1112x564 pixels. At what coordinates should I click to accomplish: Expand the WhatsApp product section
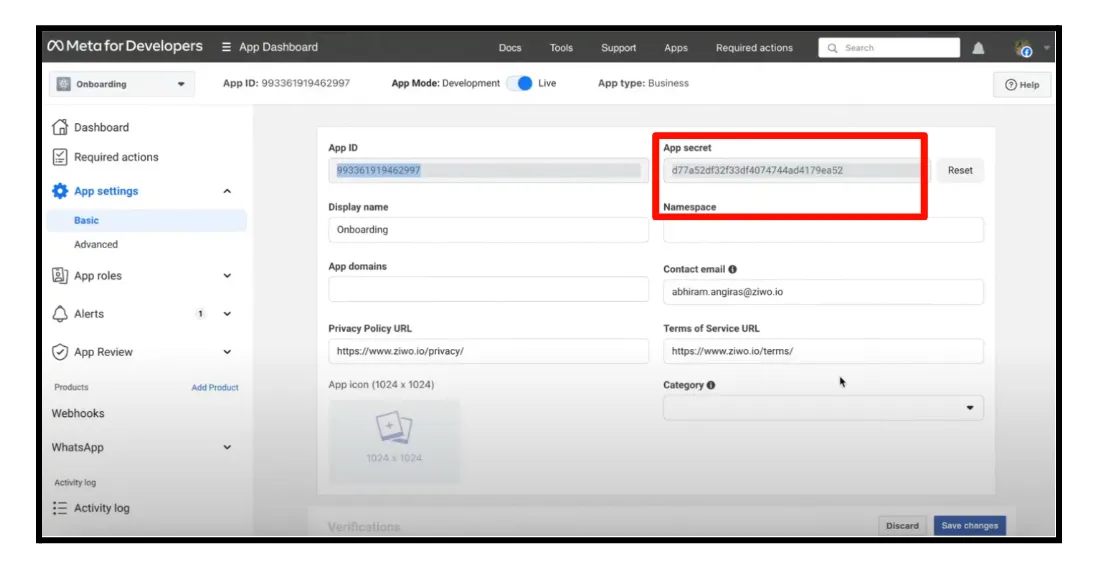coord(227,448)
